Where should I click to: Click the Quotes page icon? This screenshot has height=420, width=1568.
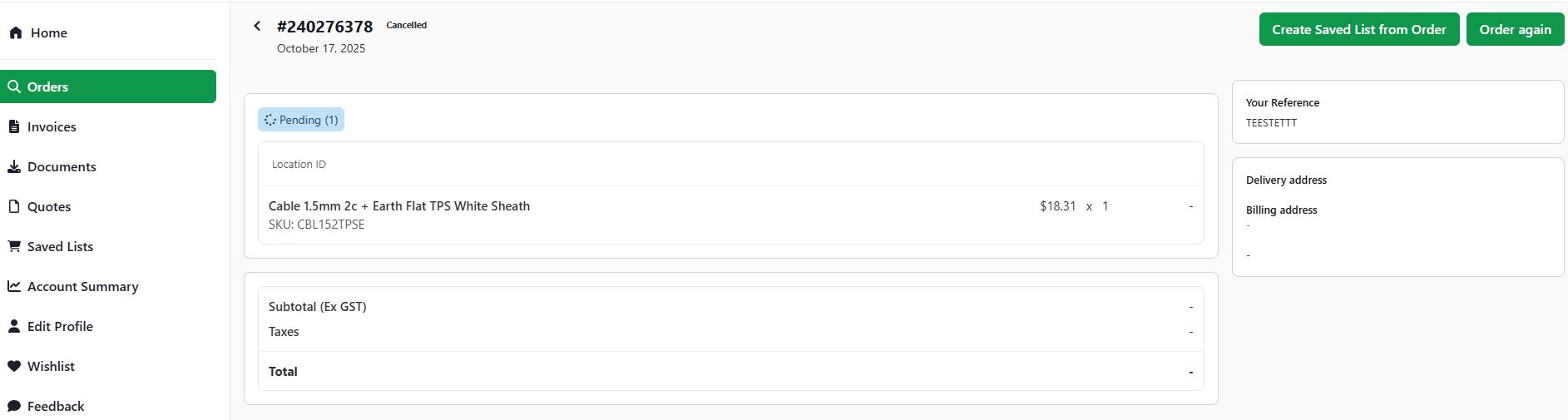14,206
